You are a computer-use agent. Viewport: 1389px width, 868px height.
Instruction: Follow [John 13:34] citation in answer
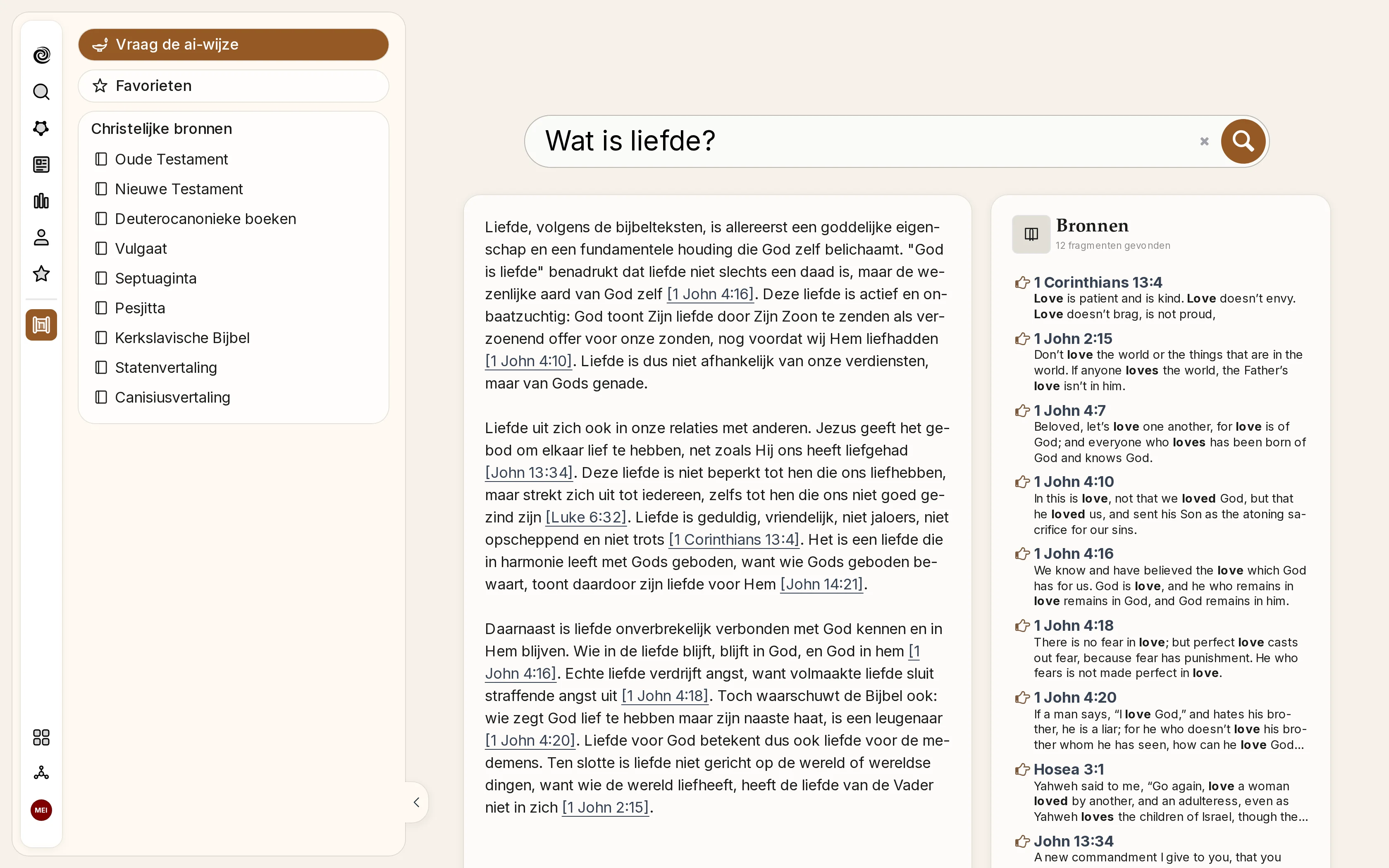(529, 472)
